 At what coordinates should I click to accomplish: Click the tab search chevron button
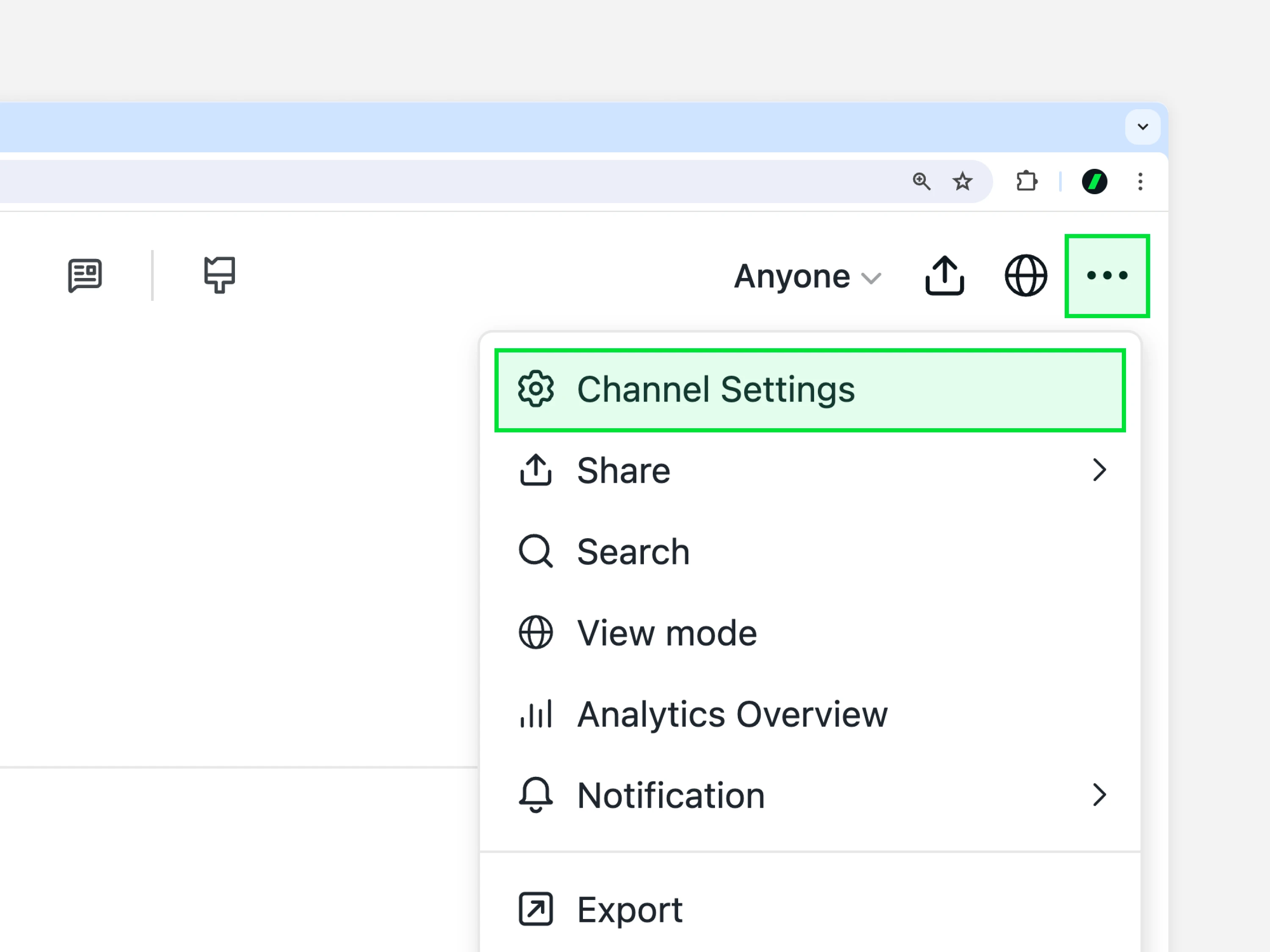1143,127
